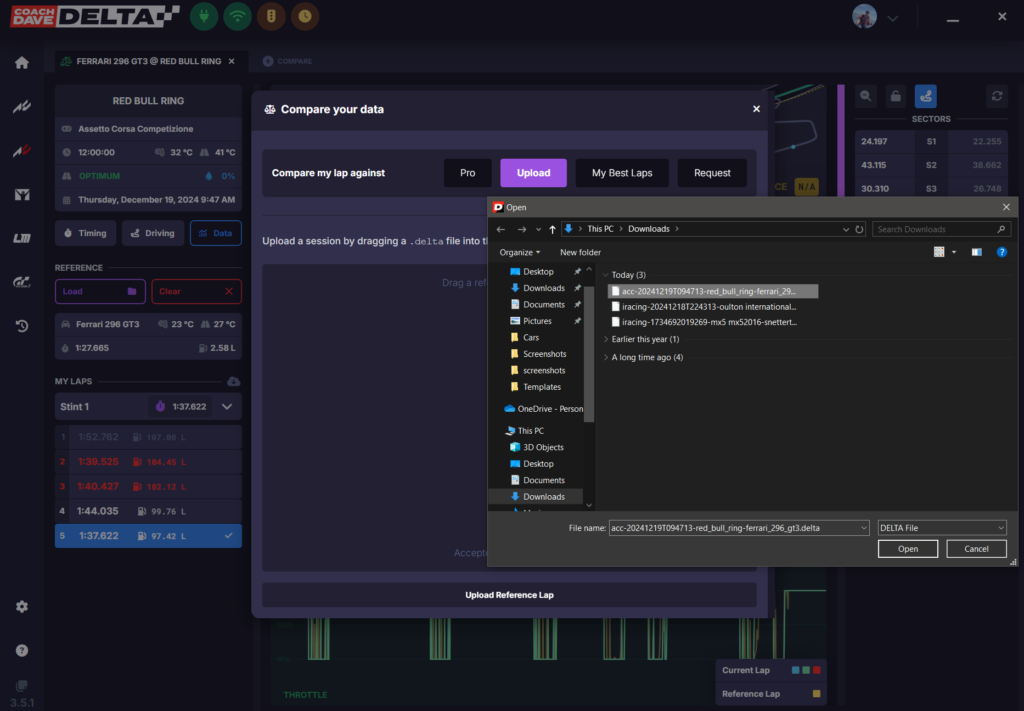Image resolution: width=1024 pixels, height=711 pixels.
Task: Select lap 2 with time 1:39.525
Action: [148, 462]
